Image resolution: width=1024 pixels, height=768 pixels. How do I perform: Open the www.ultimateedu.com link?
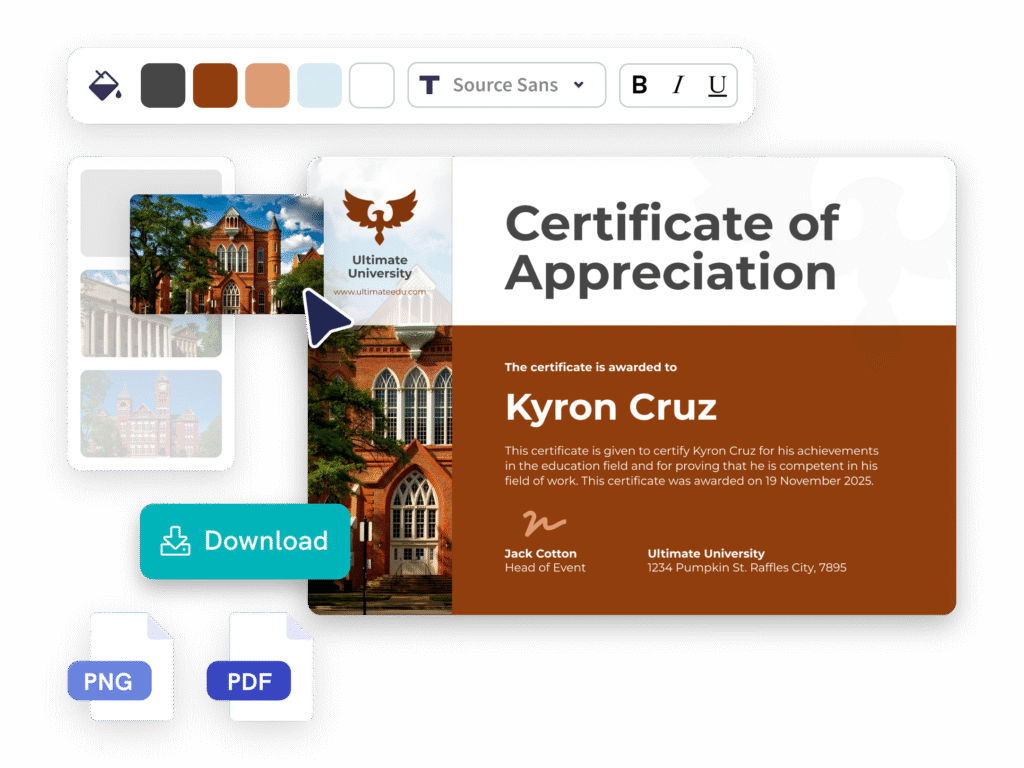380,292
